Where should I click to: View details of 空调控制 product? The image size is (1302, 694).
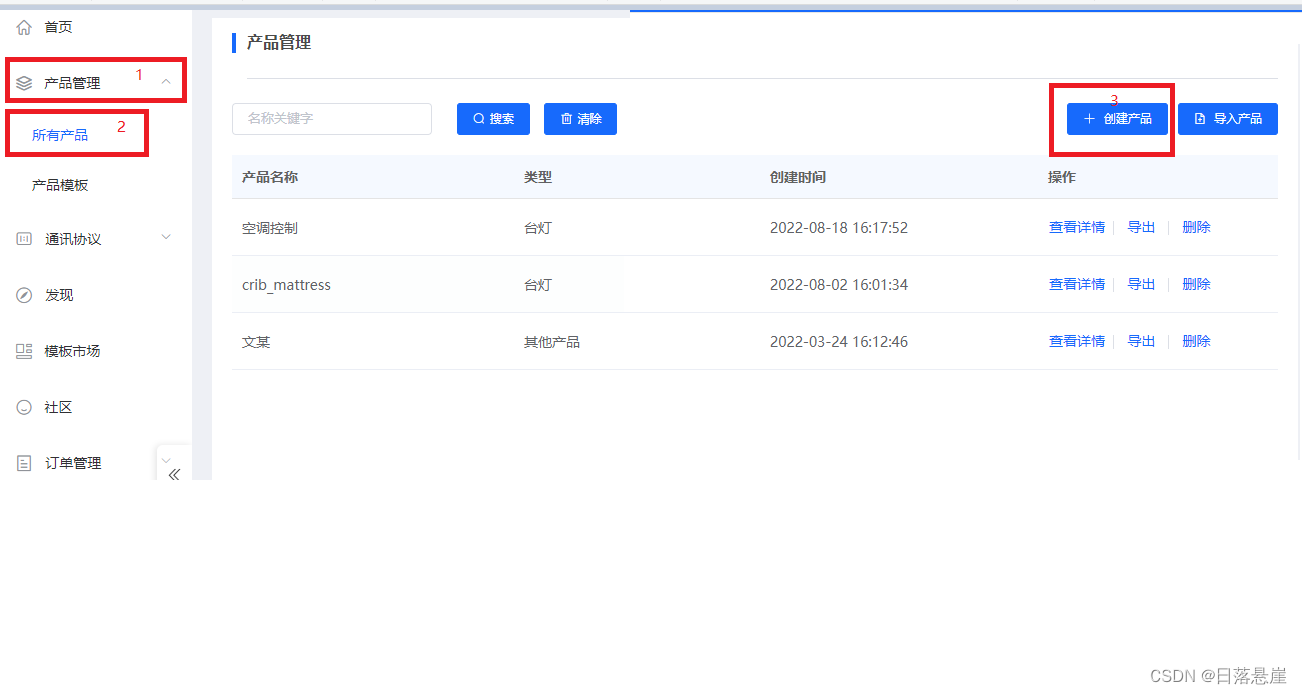1077,228
